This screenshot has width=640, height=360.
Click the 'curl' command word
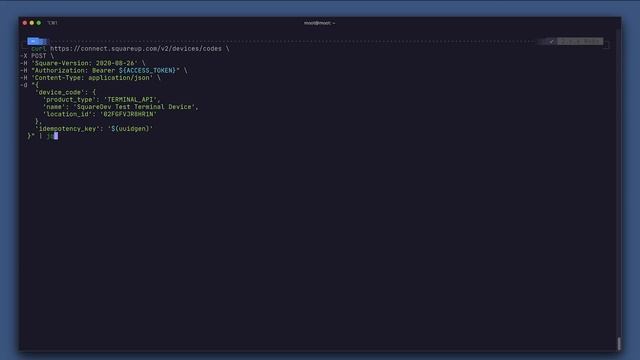pos(39,49)
